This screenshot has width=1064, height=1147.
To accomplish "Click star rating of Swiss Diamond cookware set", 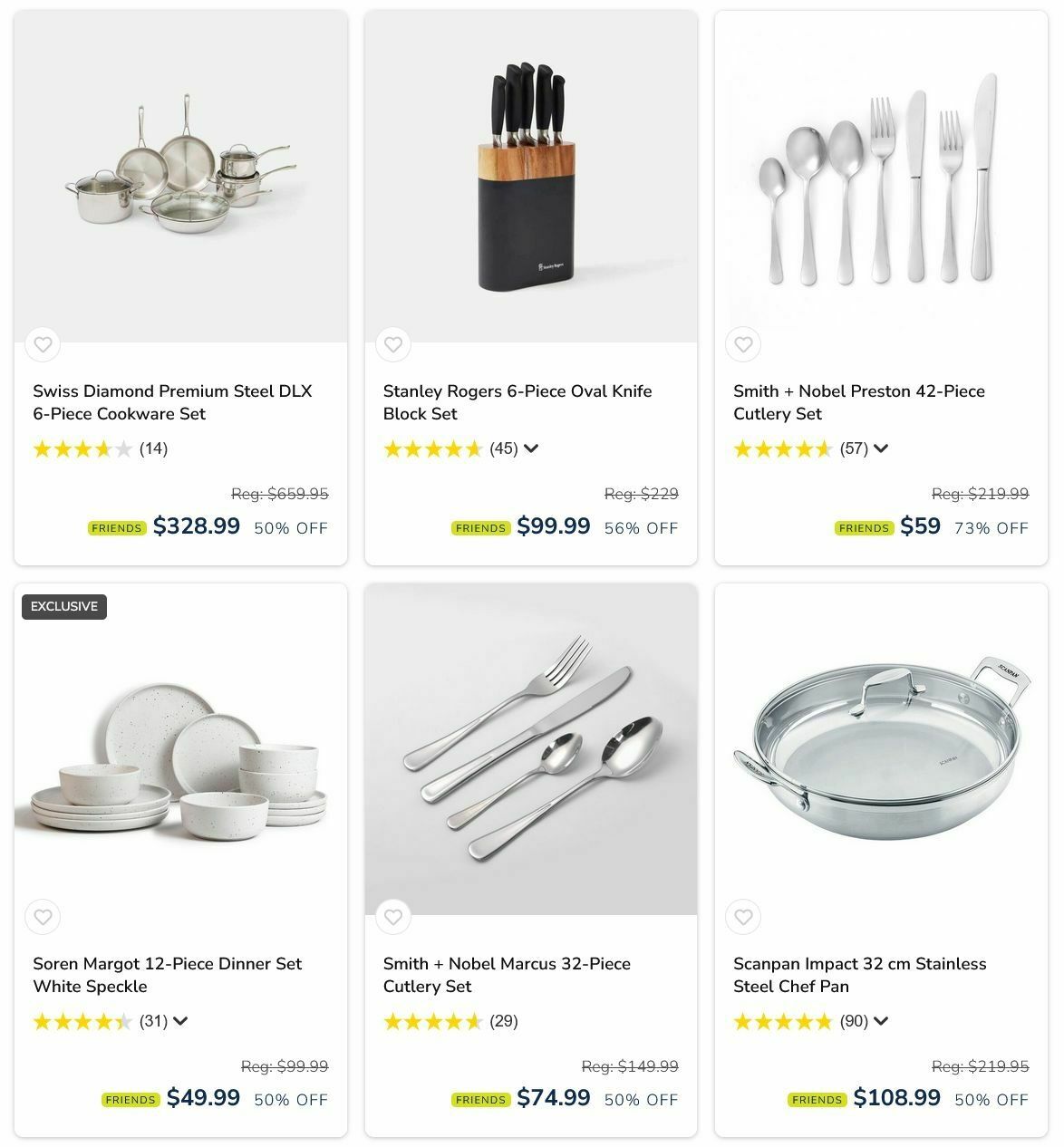I will click(82, 448).
